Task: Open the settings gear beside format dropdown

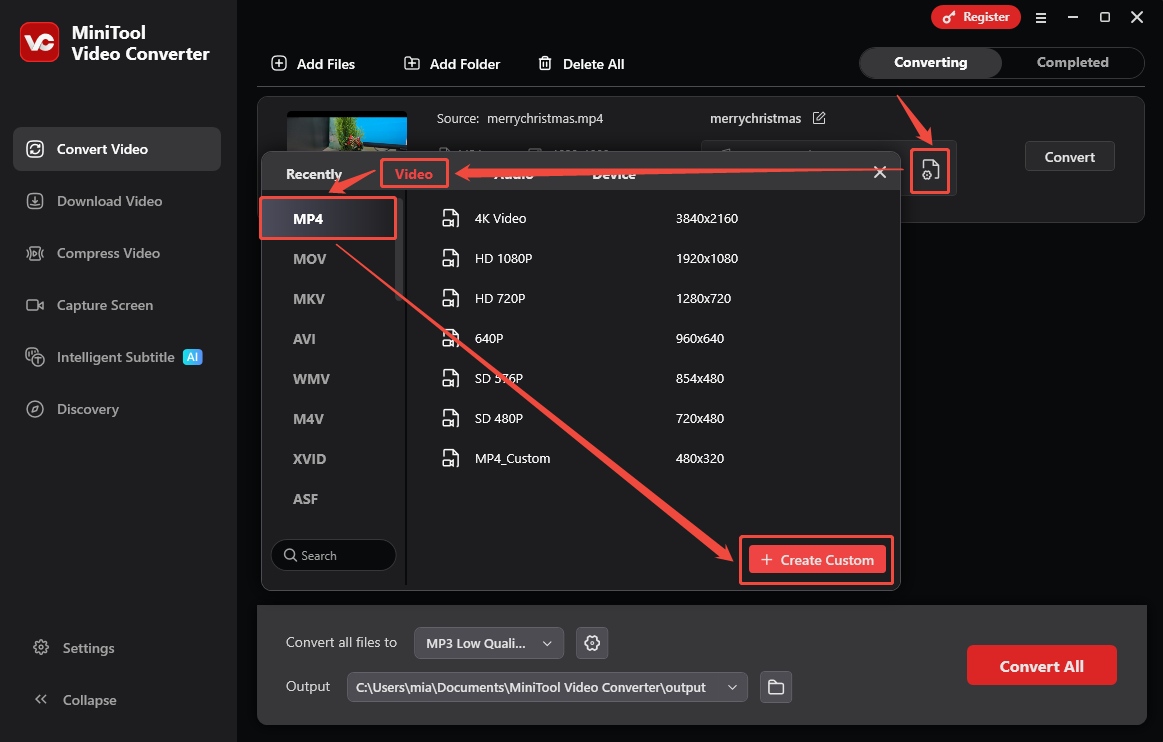Action: (x=592, y=643)
